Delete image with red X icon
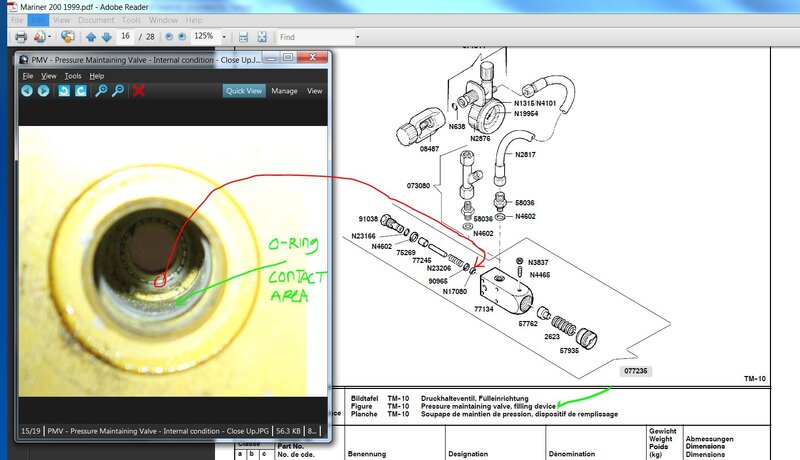The width and height of the screenshot is (800, 460). pyautogui.click(x=139, y=91)
